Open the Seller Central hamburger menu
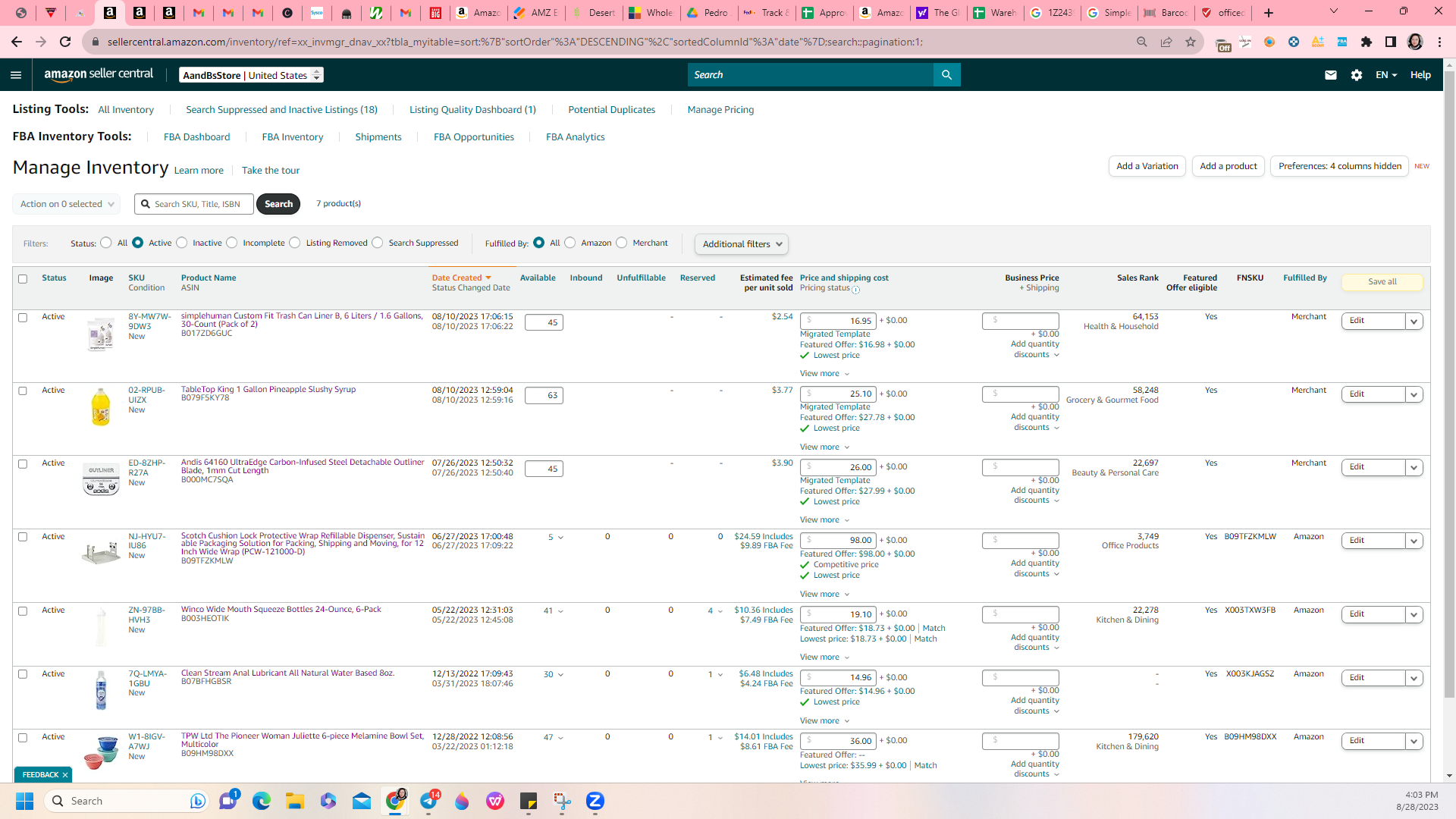This screenshot has width=1456, height=819. click(x=16, y=75)
